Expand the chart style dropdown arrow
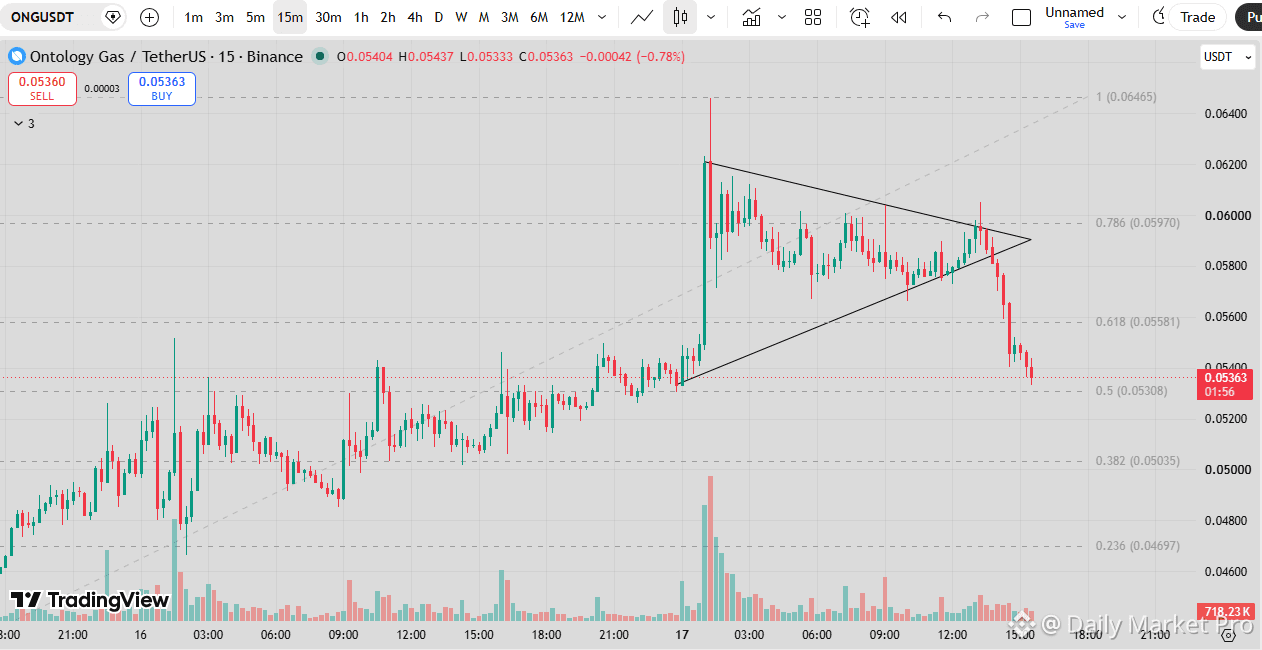 point(710,17)
